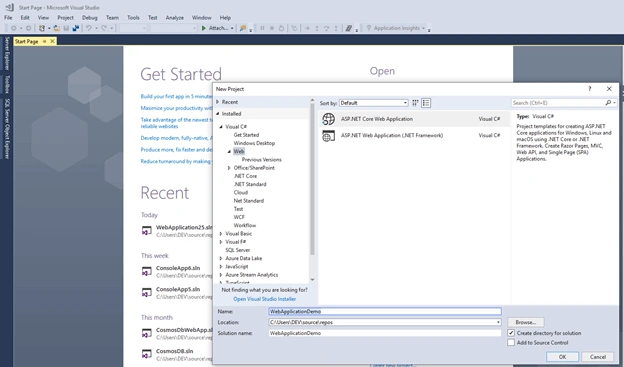This screenshot has height=367, width=624.
Task: Open the Location path dropdown arrow
Action: click(498, 322)
